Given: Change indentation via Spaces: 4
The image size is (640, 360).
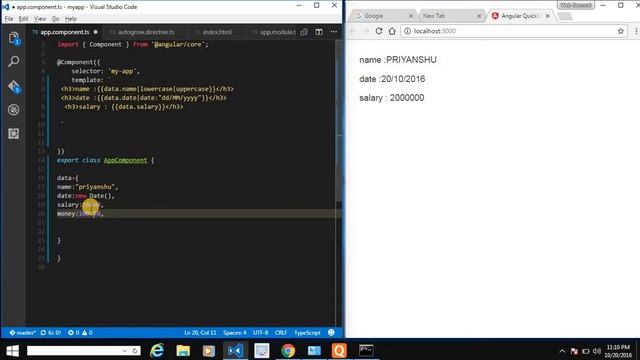Looking at the screenshot, I should (x=235, y=333).
